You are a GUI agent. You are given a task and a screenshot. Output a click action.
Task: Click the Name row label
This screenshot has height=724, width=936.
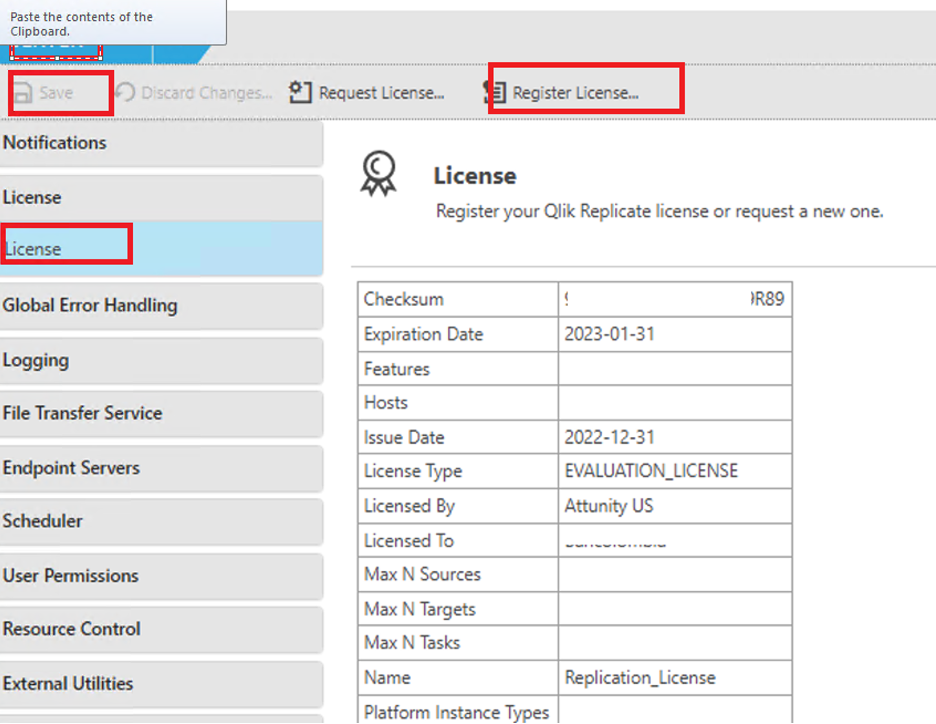pyautogui.click(x=387, y=678)
